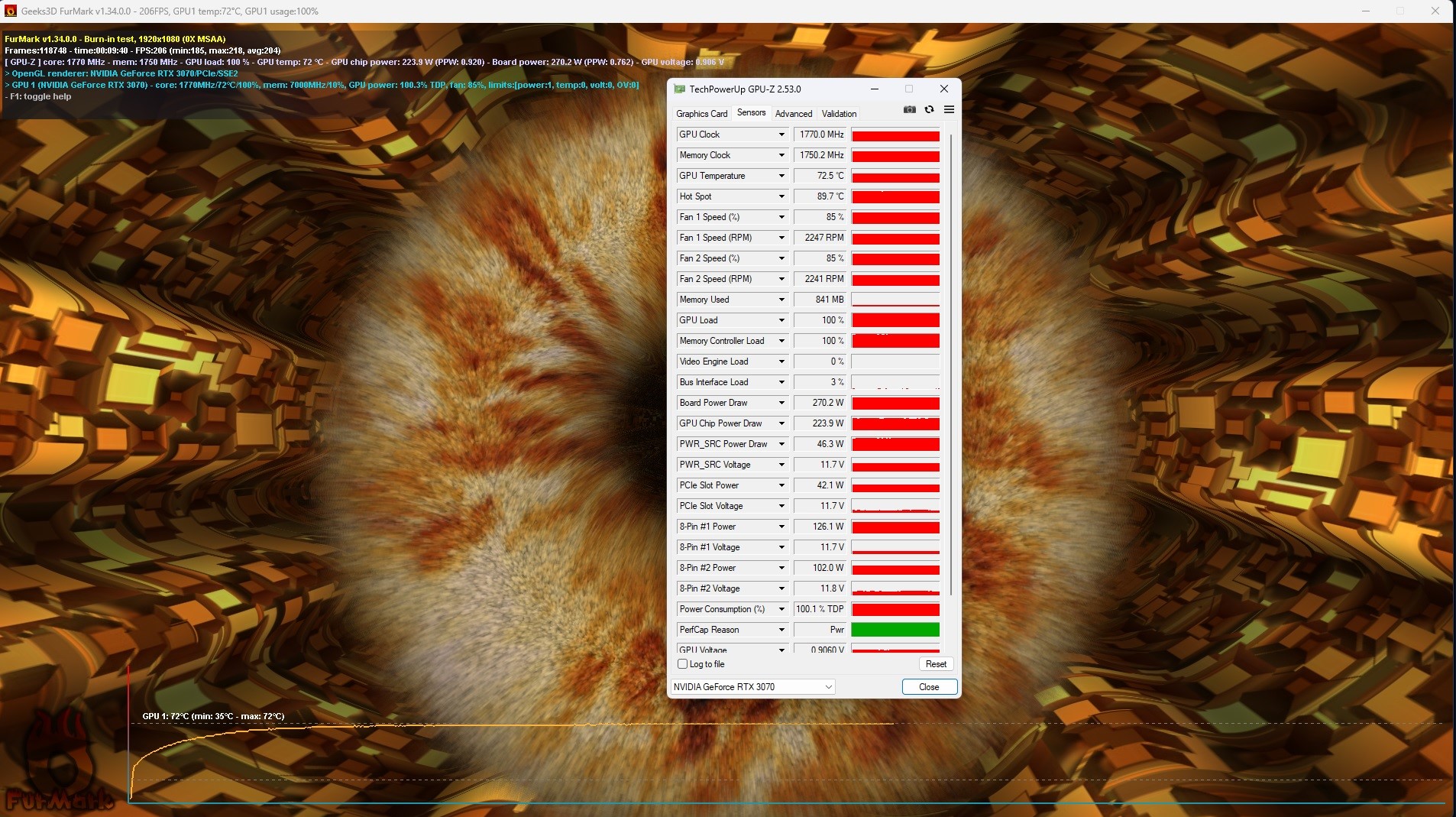Click the GPU Clock red history graph
1456x817 pixels.
(895, 135)
